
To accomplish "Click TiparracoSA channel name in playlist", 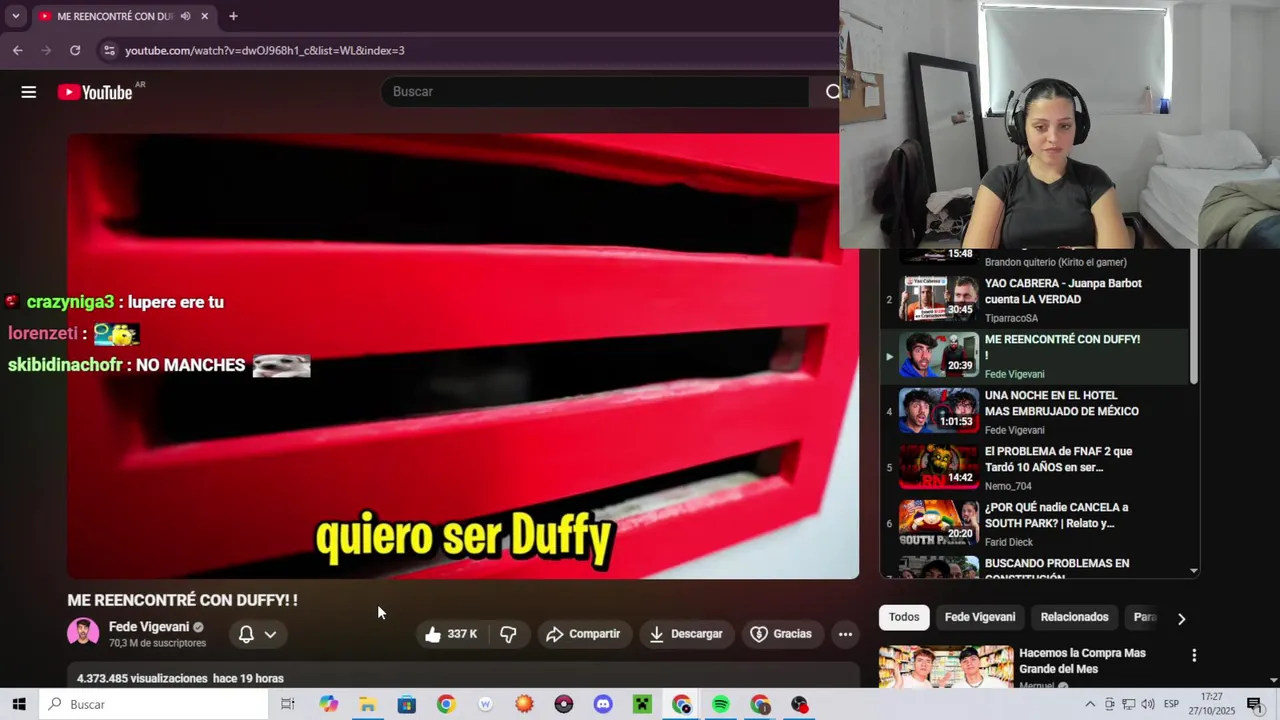I will point(1011,318).
